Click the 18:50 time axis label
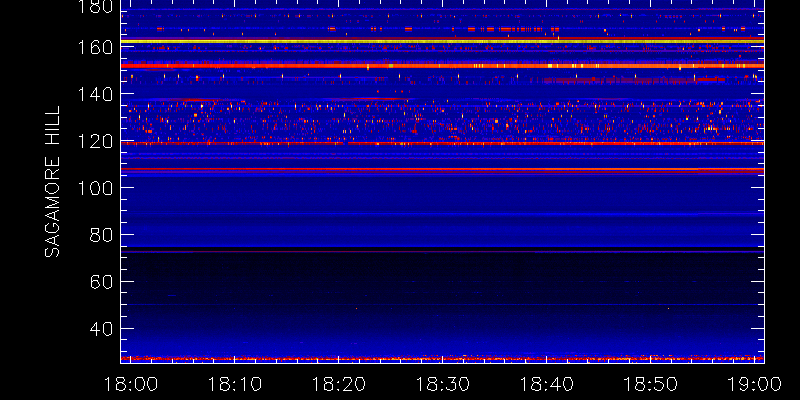This screenshot has height=400, width=800. (x=651, y=384)
